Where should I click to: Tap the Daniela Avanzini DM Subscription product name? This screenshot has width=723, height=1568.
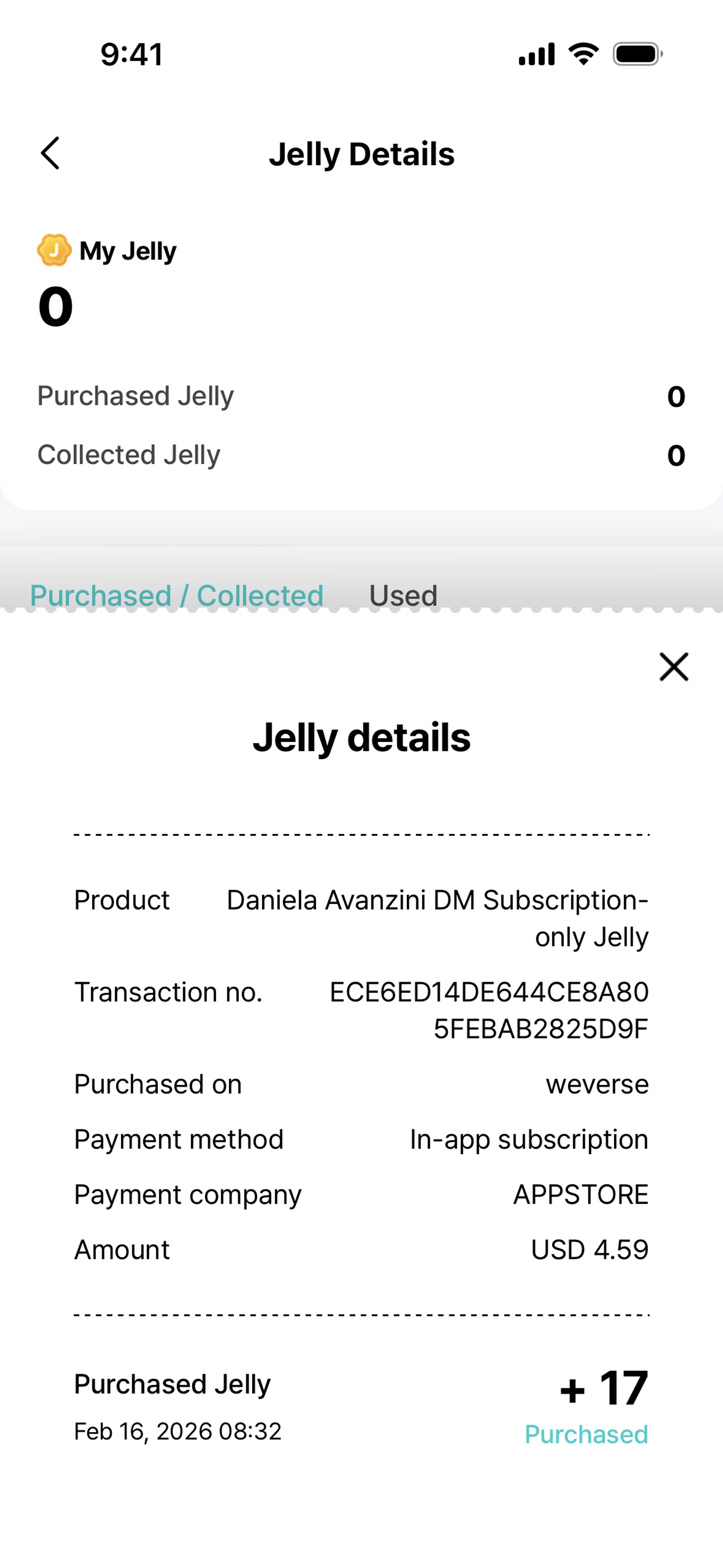click(438, 918)
